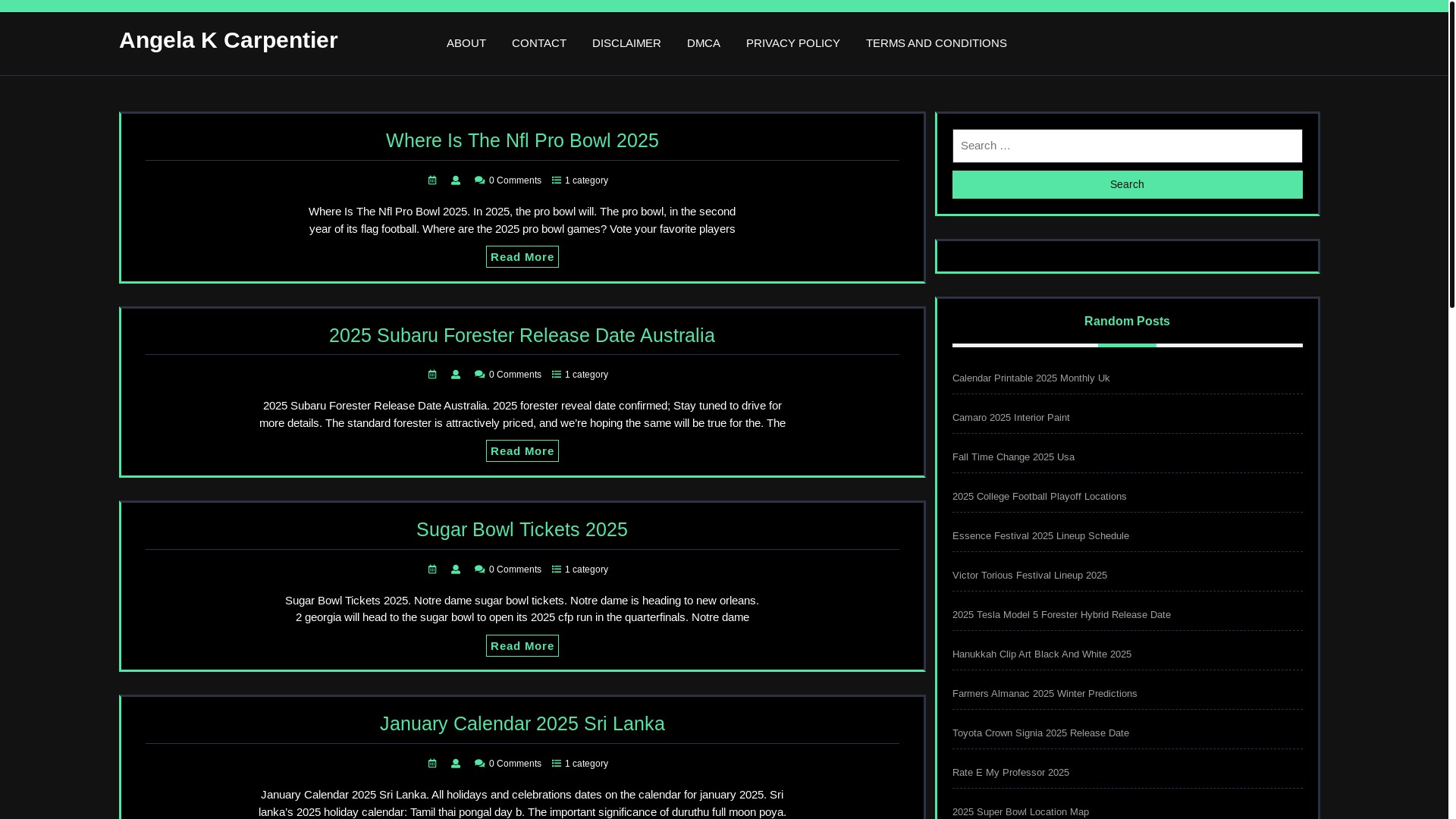
Task: Open the About menu item
Action: point(466,43)
